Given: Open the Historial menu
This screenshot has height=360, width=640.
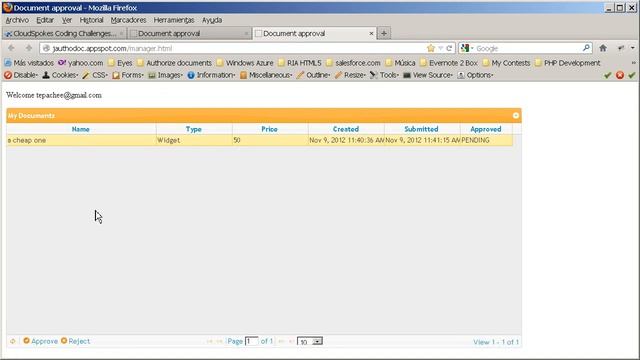Looking at the screenshot, I should point(91,20).
